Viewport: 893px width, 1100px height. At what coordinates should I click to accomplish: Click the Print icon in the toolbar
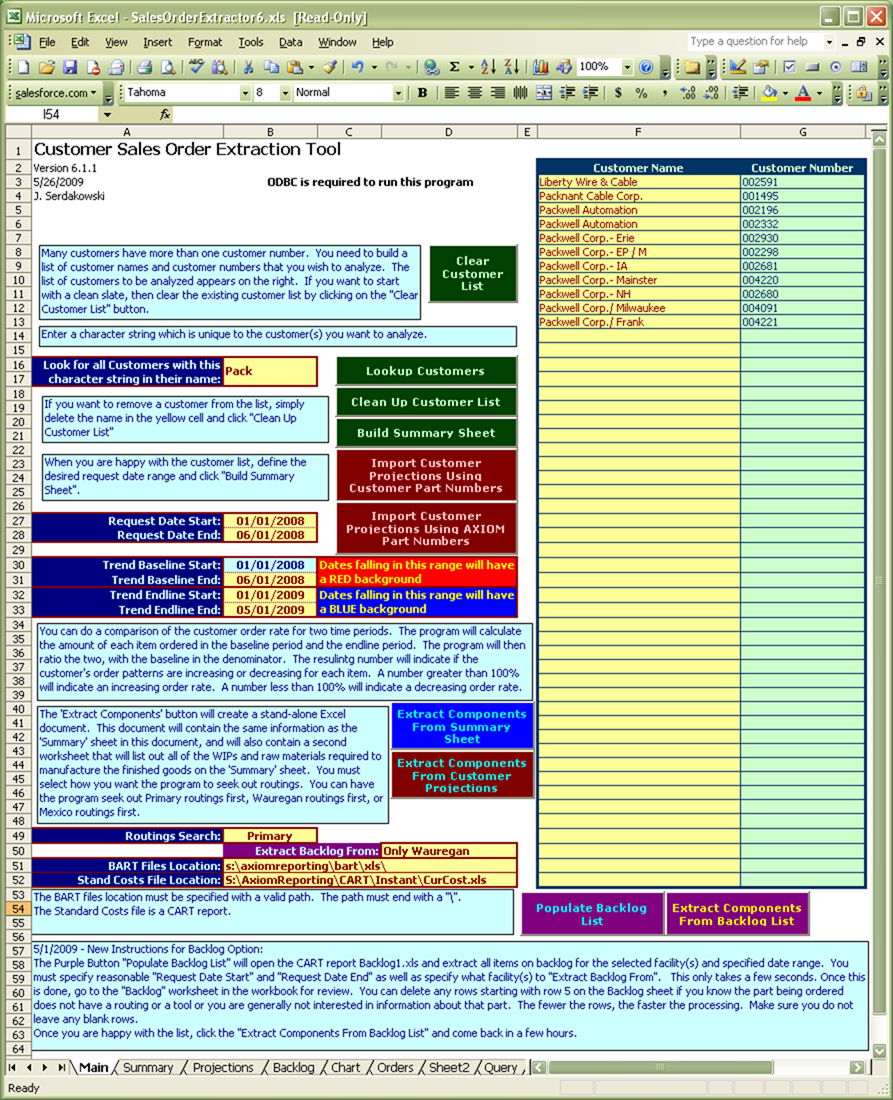click(x=145, y=67)
